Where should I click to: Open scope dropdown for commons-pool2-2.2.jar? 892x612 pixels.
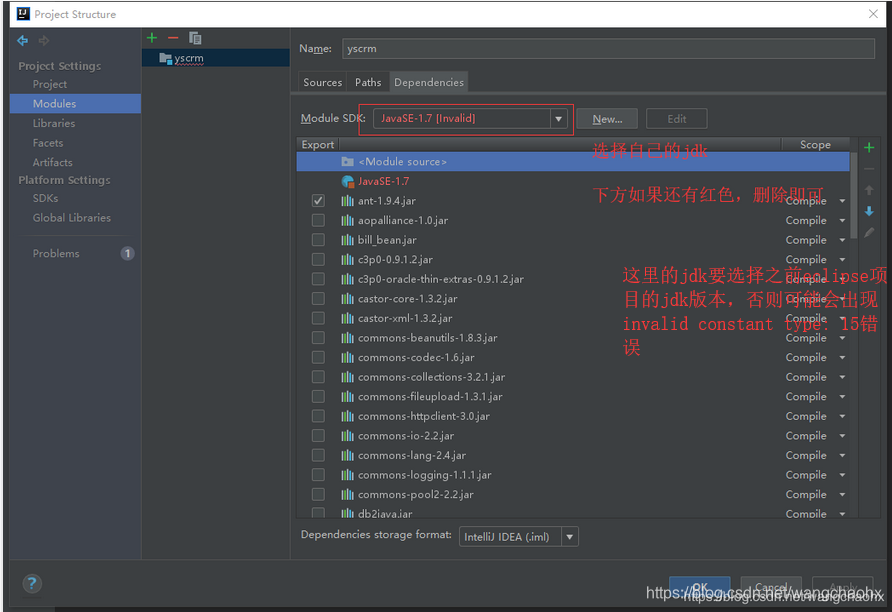pos(842,495)
